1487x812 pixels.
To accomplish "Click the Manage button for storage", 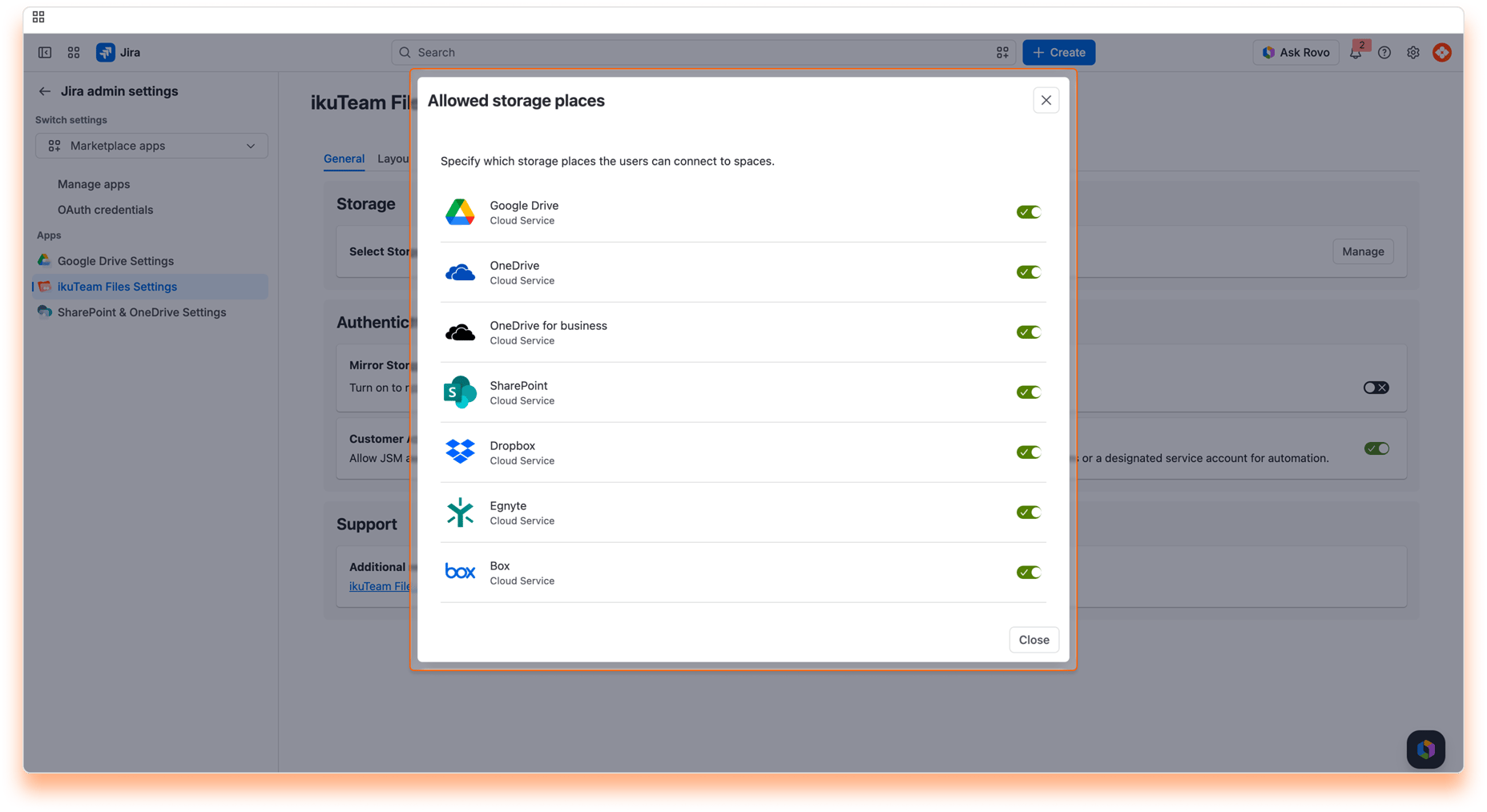I will (1363, 251).
